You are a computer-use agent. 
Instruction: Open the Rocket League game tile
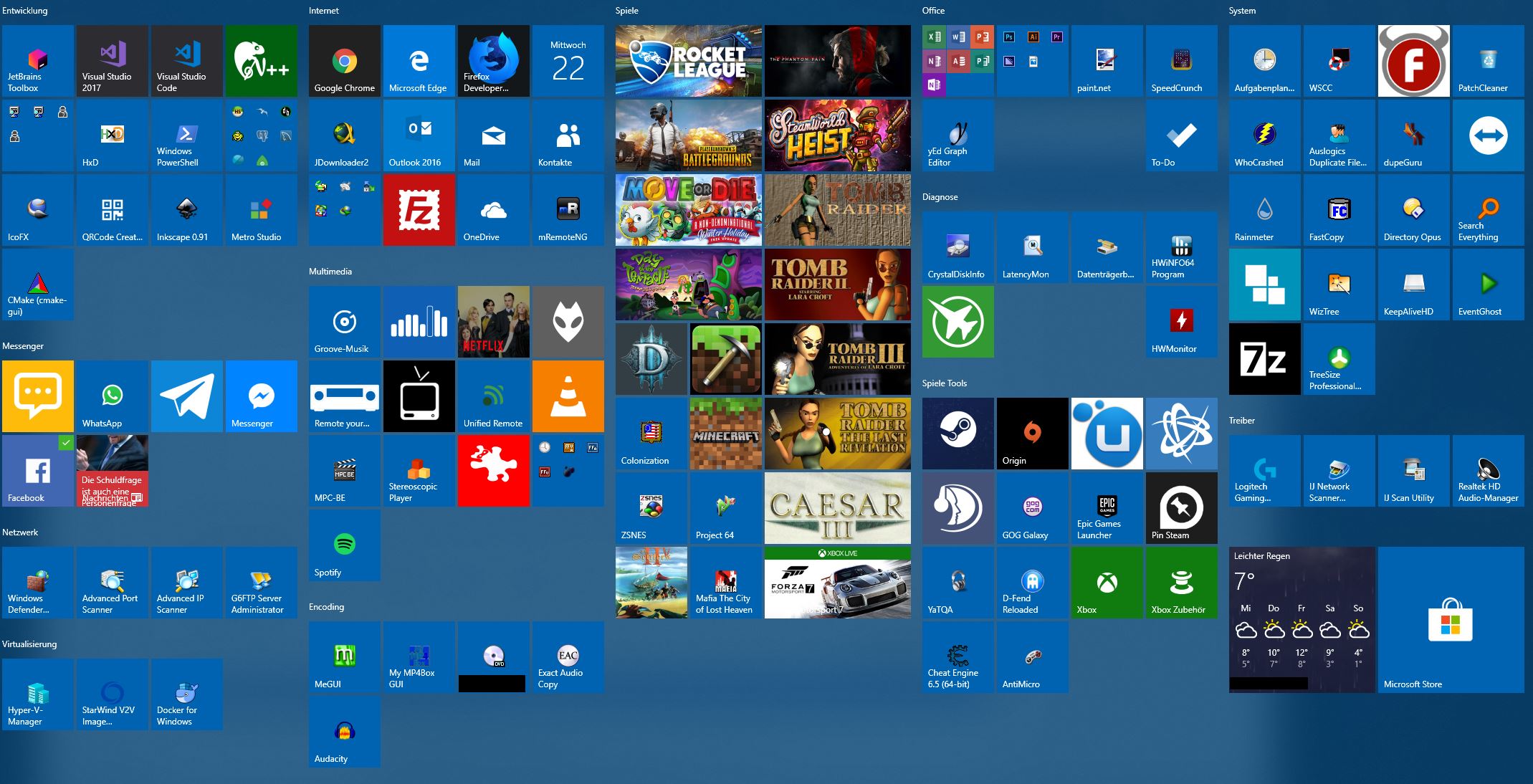[689, 61]
